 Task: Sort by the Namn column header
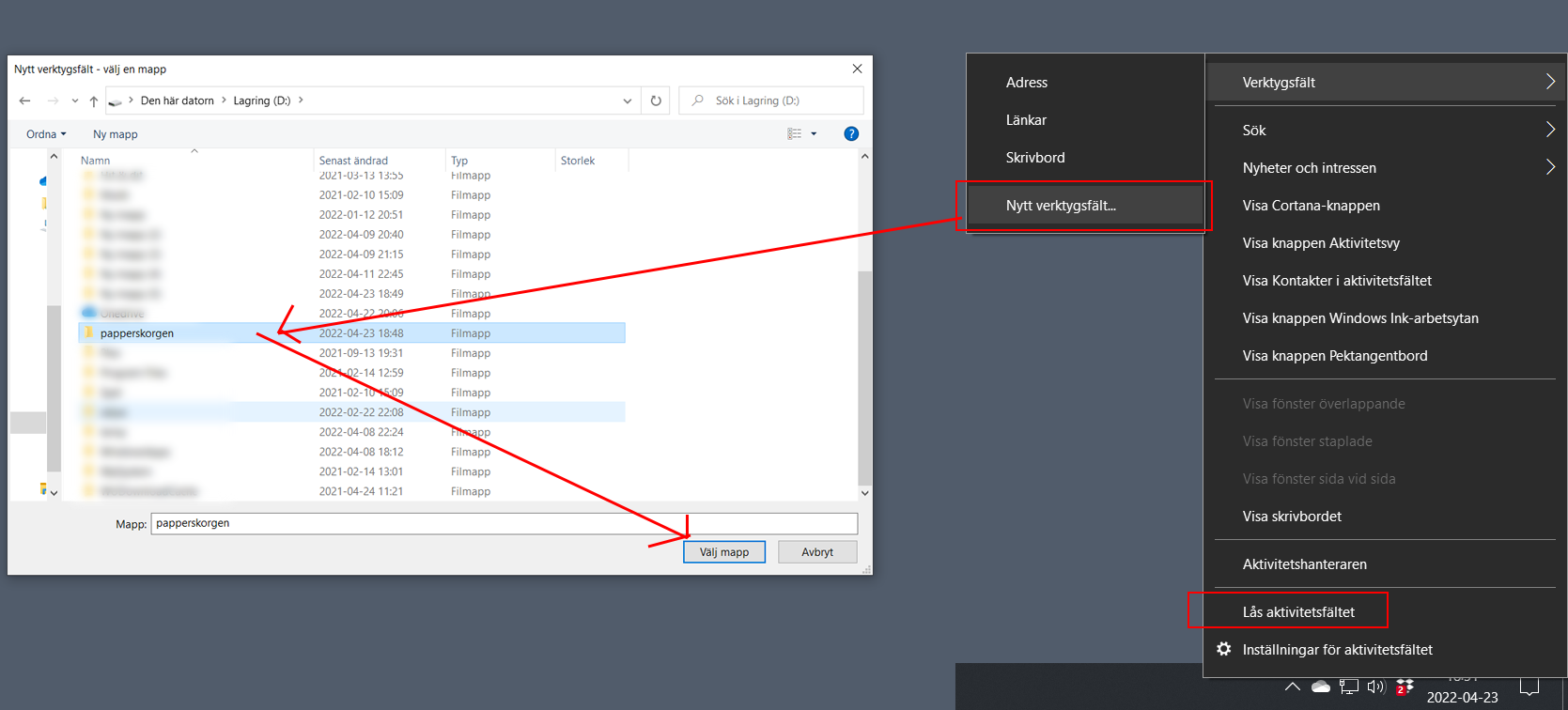click(194, 161)
